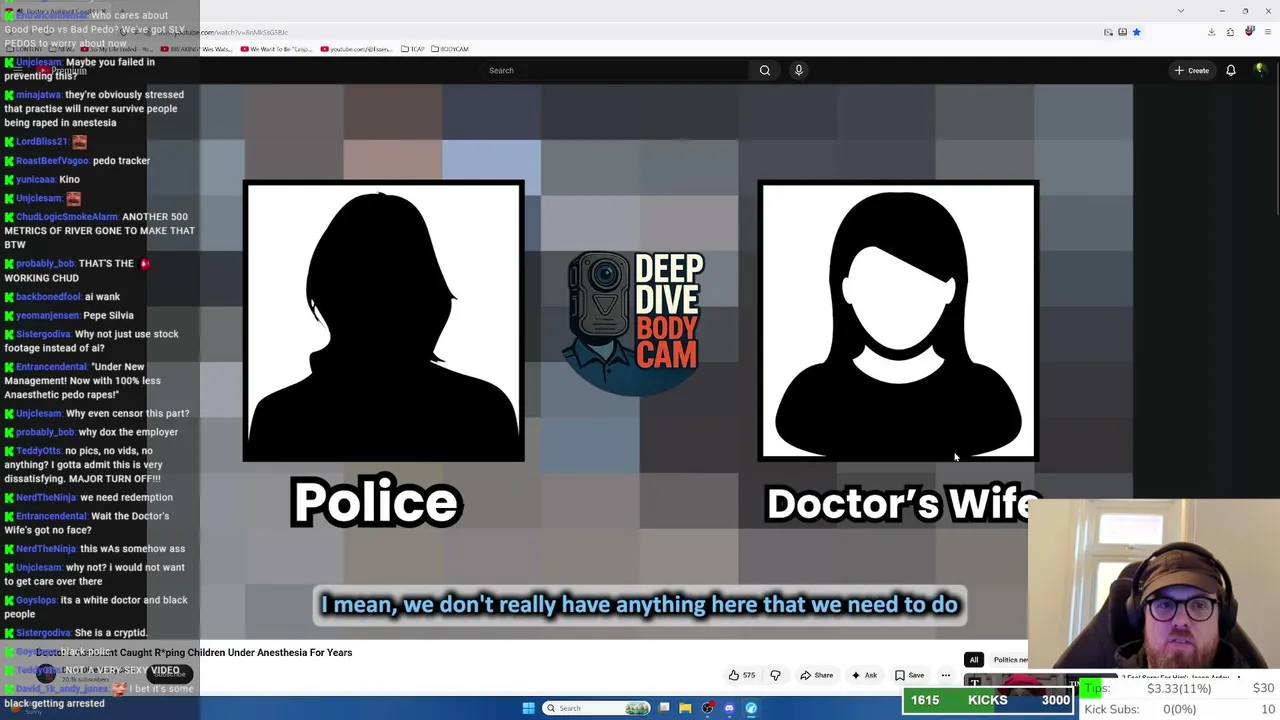Click the Tips goal progress bar
The width and height of the screenshot is (1280, 720).
(x=1179, y=689)
